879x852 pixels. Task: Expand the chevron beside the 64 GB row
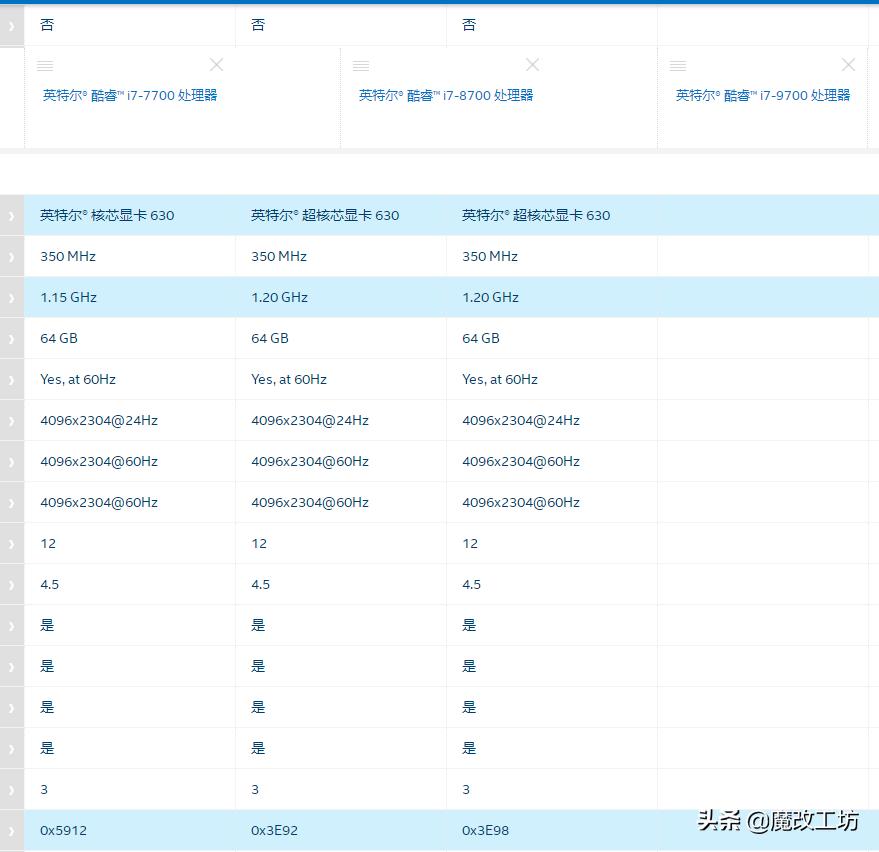(10, 338)
